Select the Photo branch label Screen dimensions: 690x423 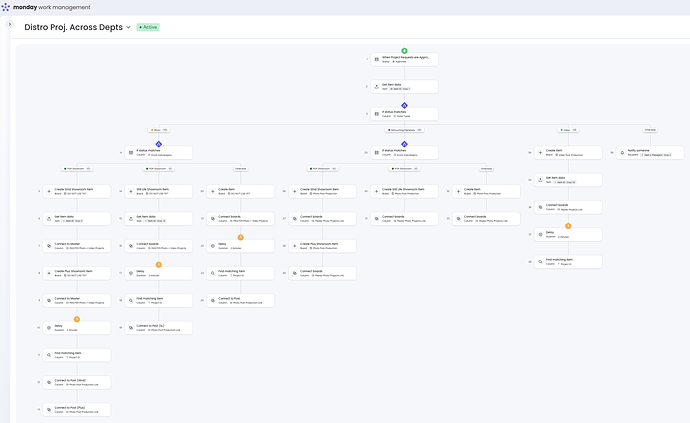pyautogui.click(x=159, y=130)
